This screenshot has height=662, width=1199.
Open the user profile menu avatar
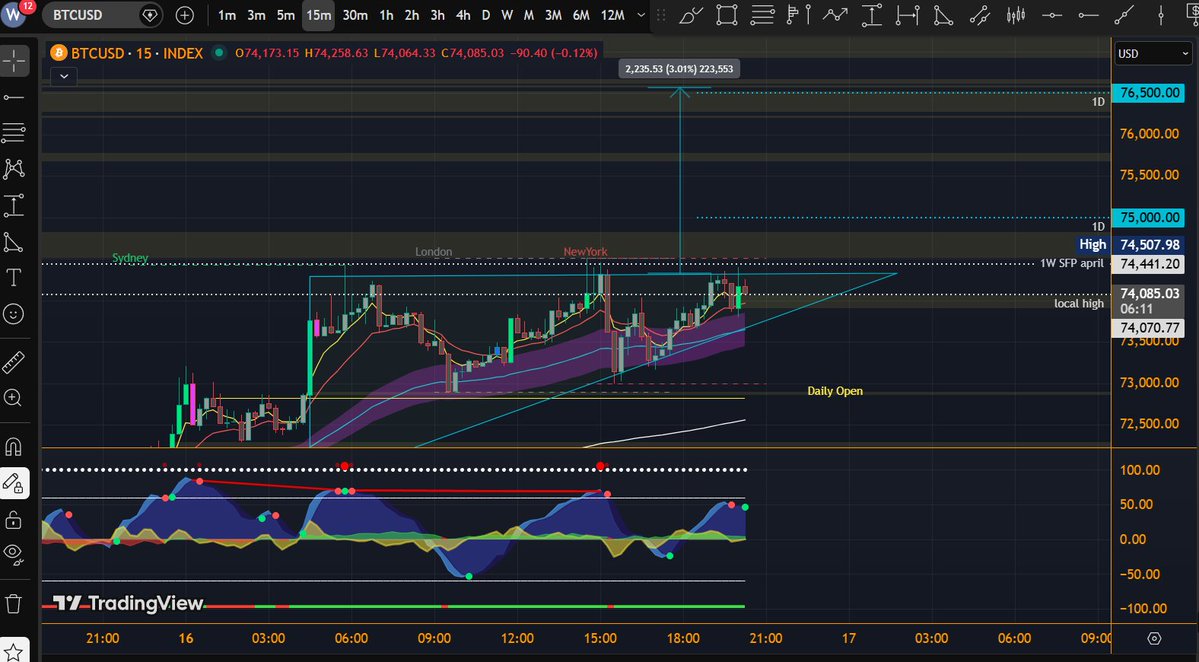14,15
